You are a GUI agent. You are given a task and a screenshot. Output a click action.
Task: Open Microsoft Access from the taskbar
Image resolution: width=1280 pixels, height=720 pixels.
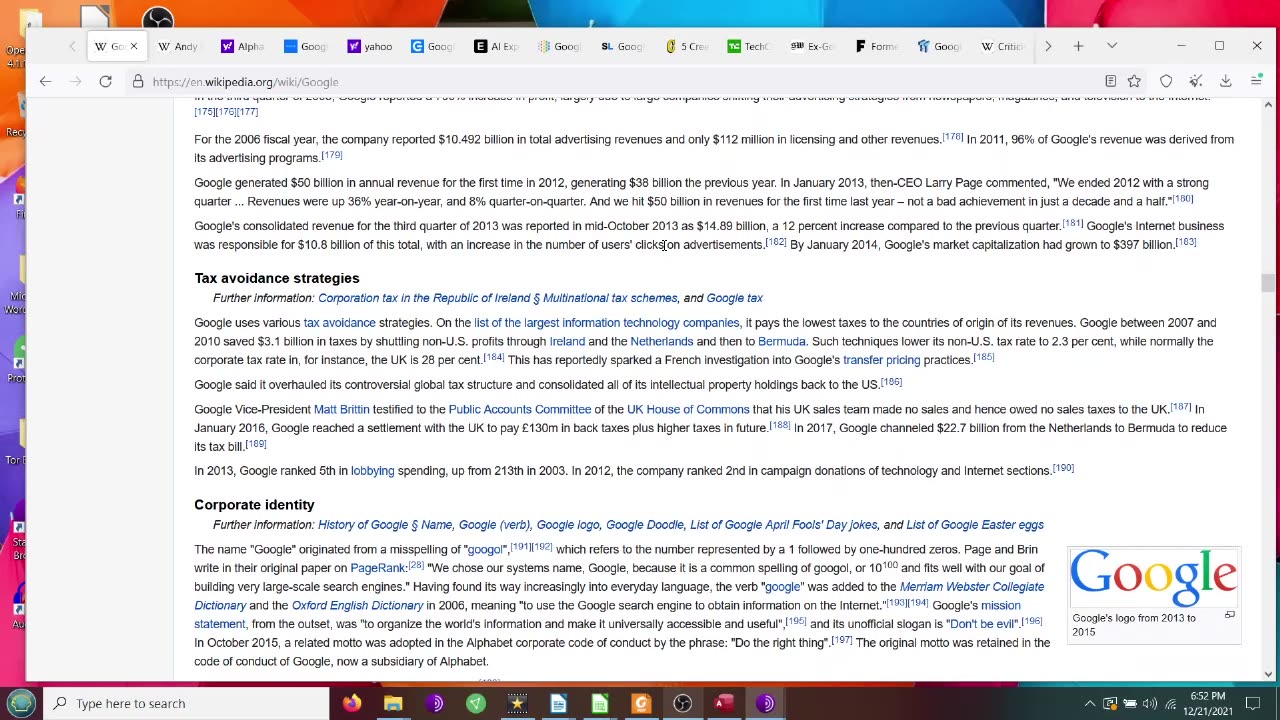click(723, 703)
